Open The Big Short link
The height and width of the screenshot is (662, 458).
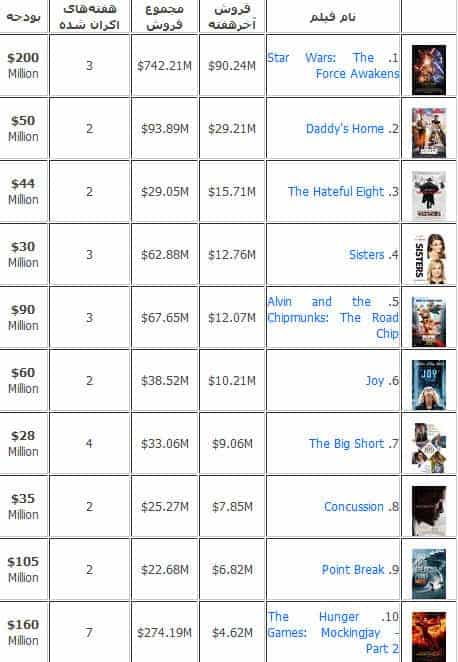(346, 443)
